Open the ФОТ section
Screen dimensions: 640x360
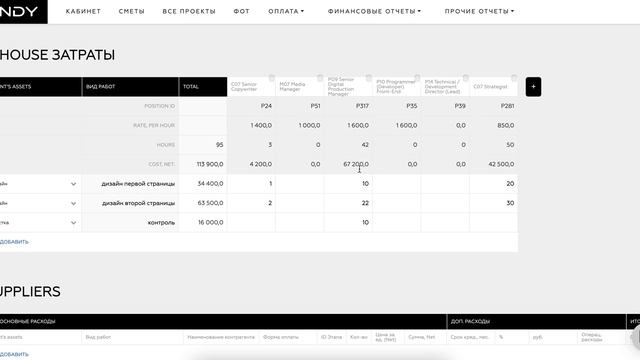(x=241, y=11)
